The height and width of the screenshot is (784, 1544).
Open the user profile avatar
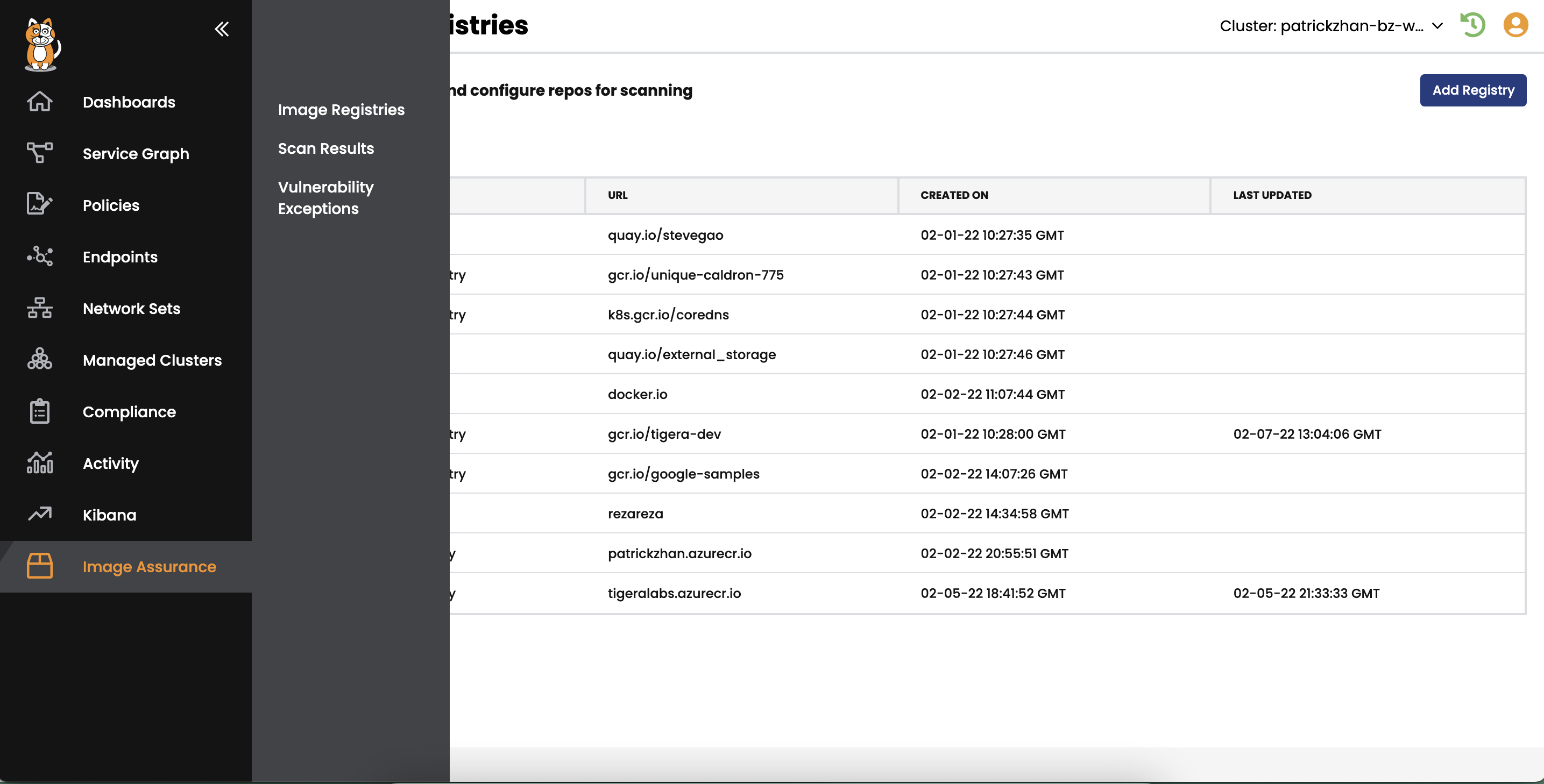pos(1515,25)
